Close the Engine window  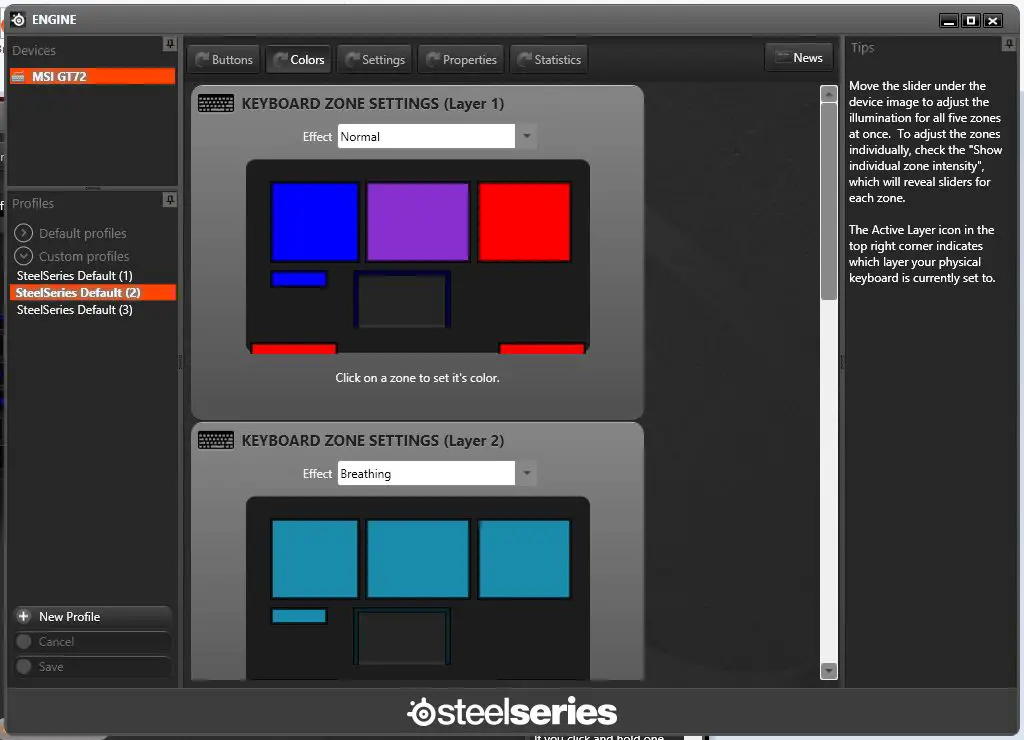coord(993,21)
